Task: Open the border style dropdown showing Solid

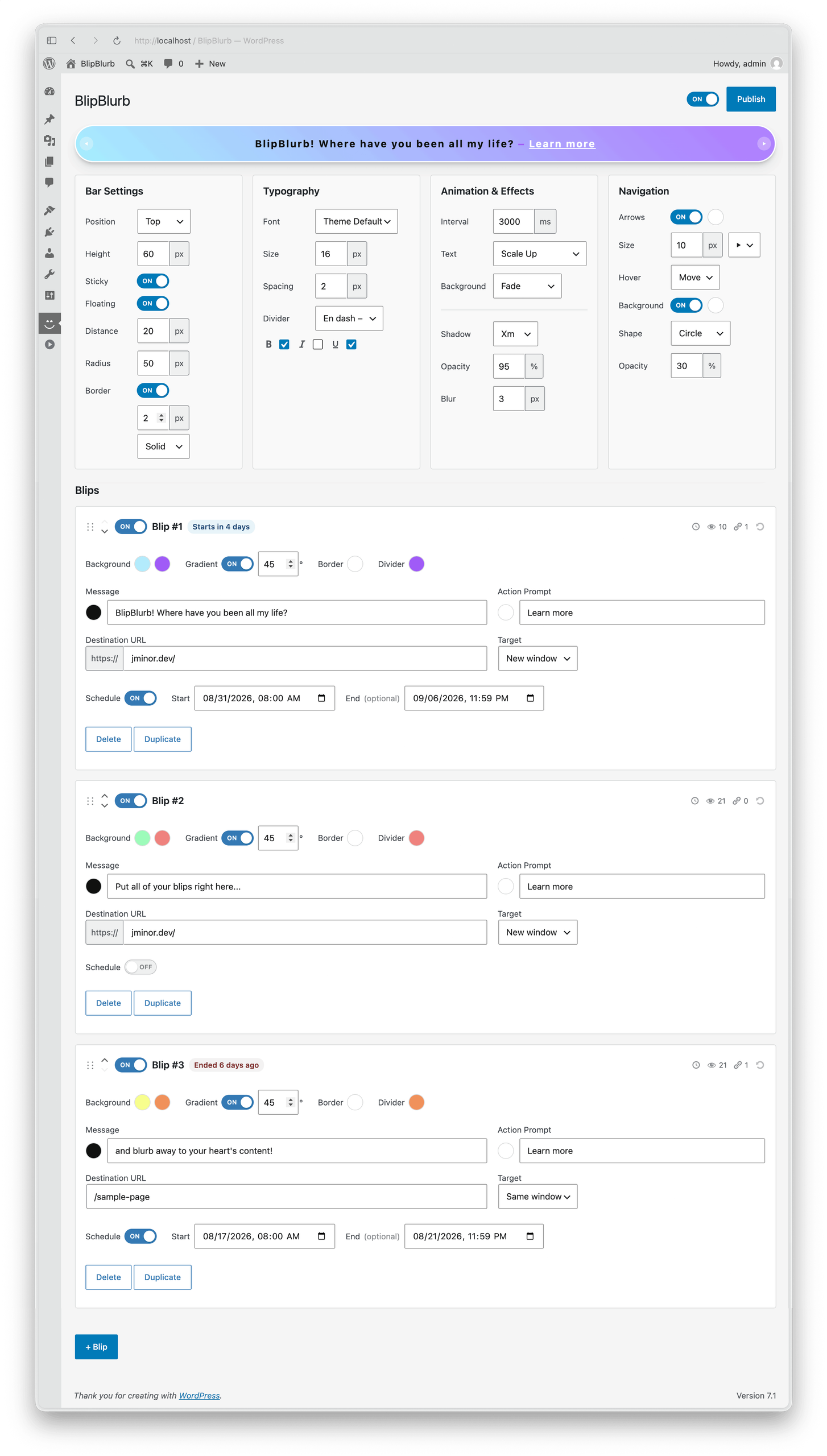Action: pyautogui.click(x=163, y=446)
